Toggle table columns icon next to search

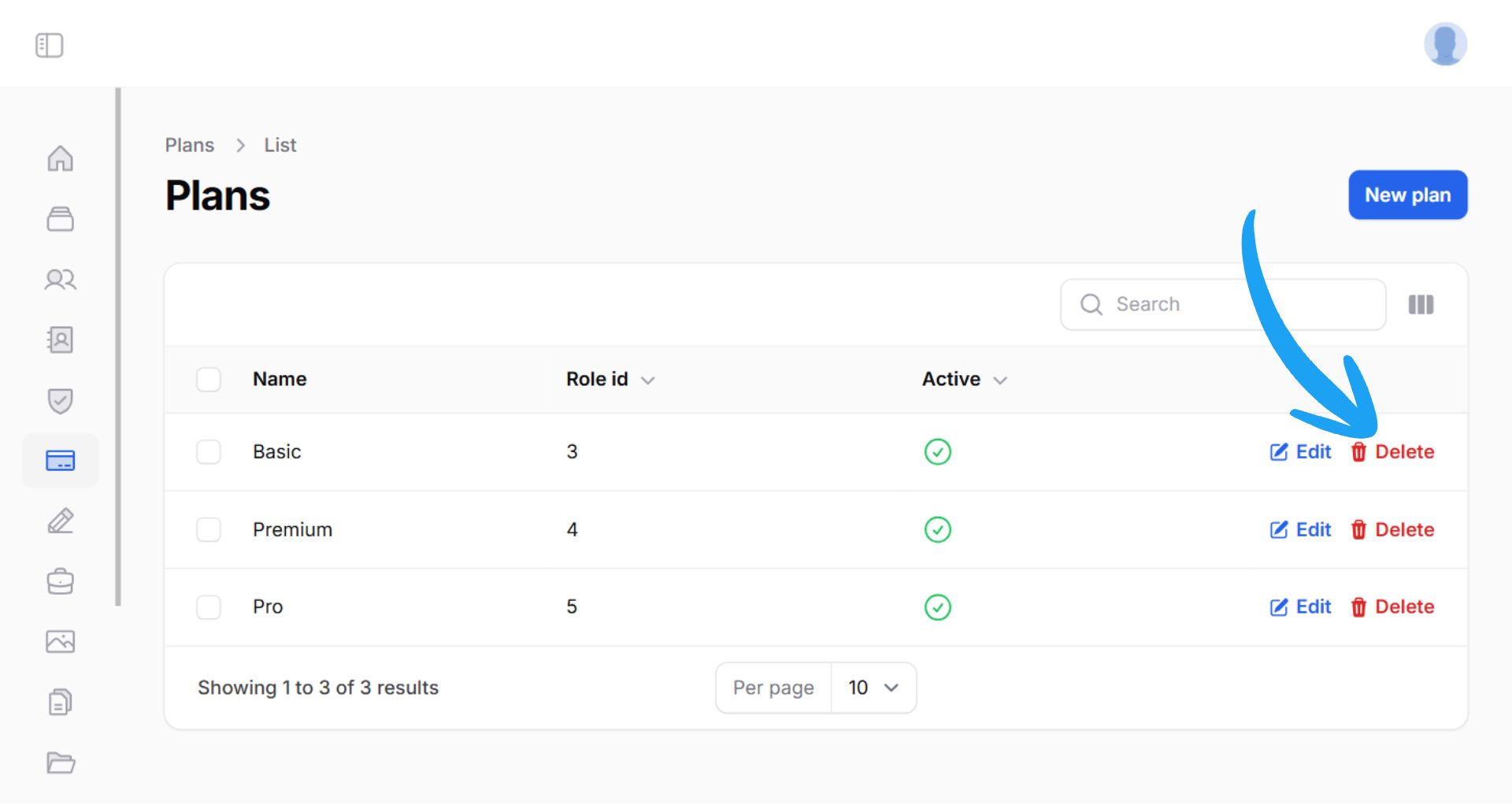point(1421,304)
